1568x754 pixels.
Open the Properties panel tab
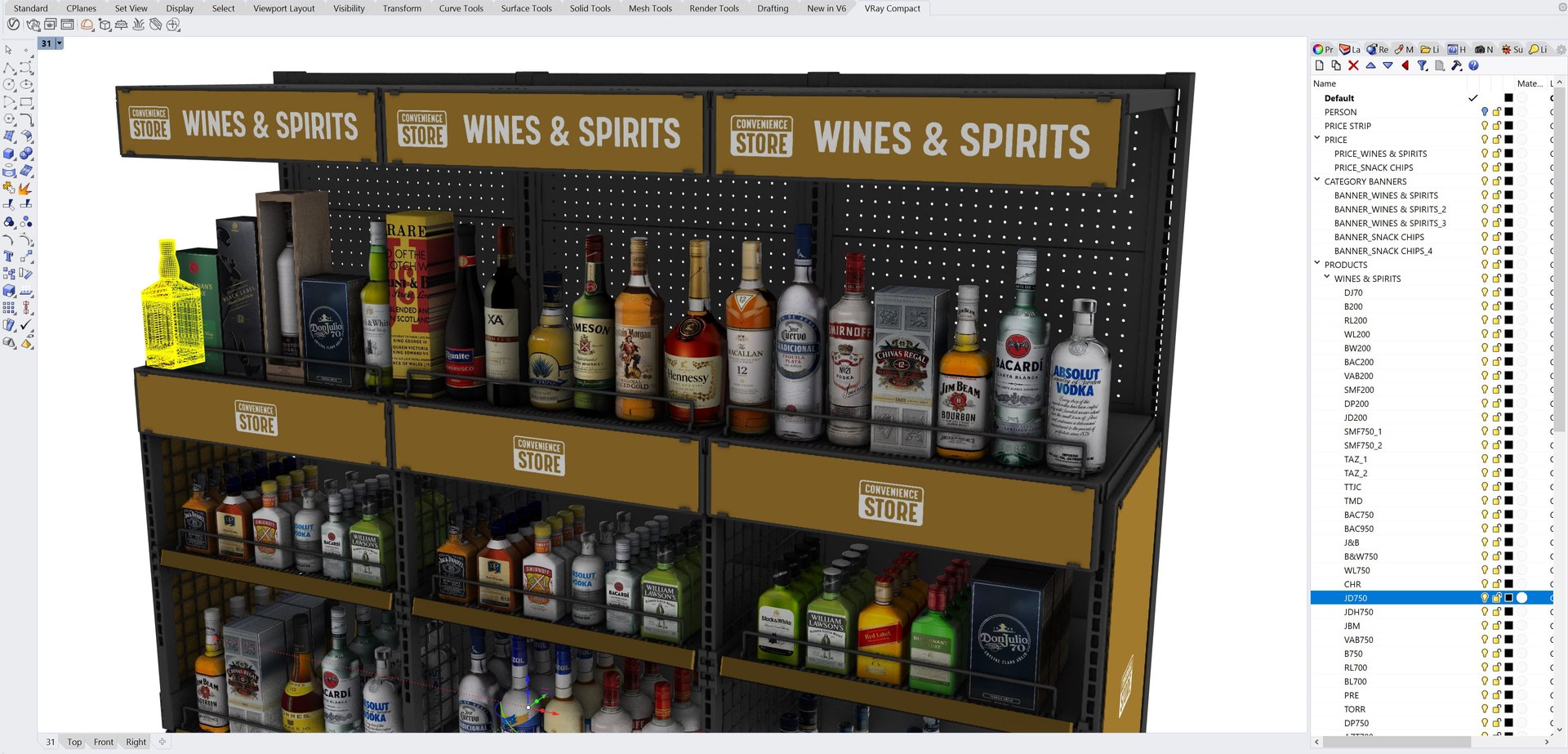coord(1323,50)
